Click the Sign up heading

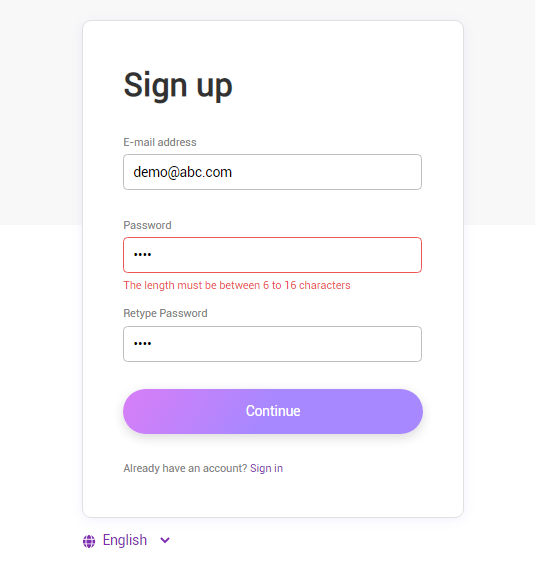pos(178,86)
